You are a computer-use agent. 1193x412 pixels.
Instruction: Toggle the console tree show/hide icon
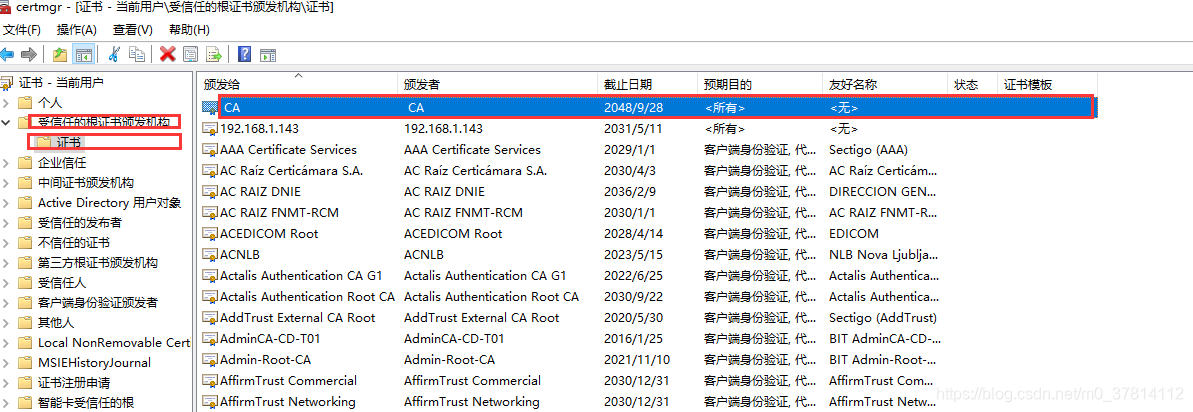click(x=83, y=54)
